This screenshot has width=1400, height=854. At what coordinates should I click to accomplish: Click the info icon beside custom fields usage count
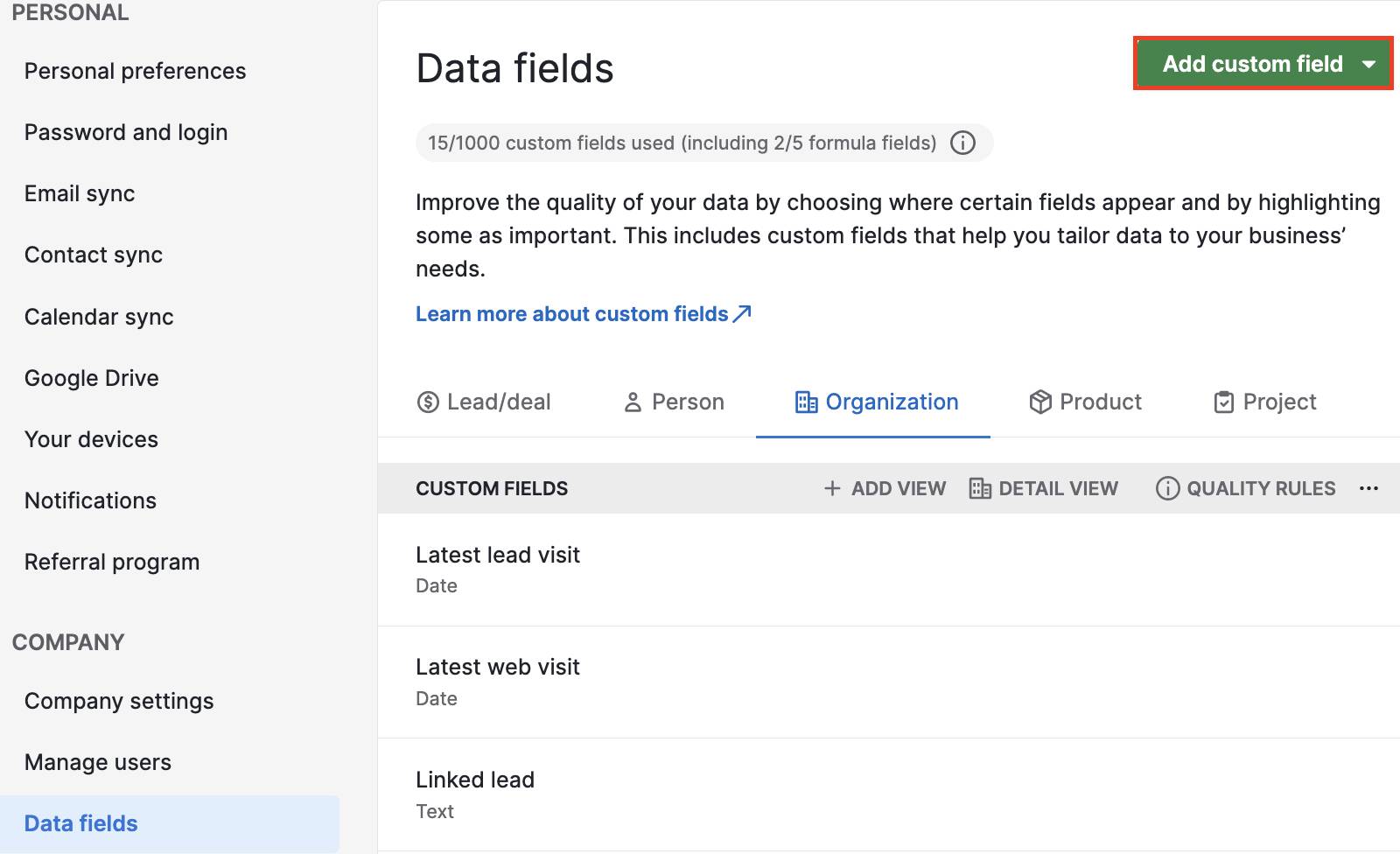click(x=962, y=143)
